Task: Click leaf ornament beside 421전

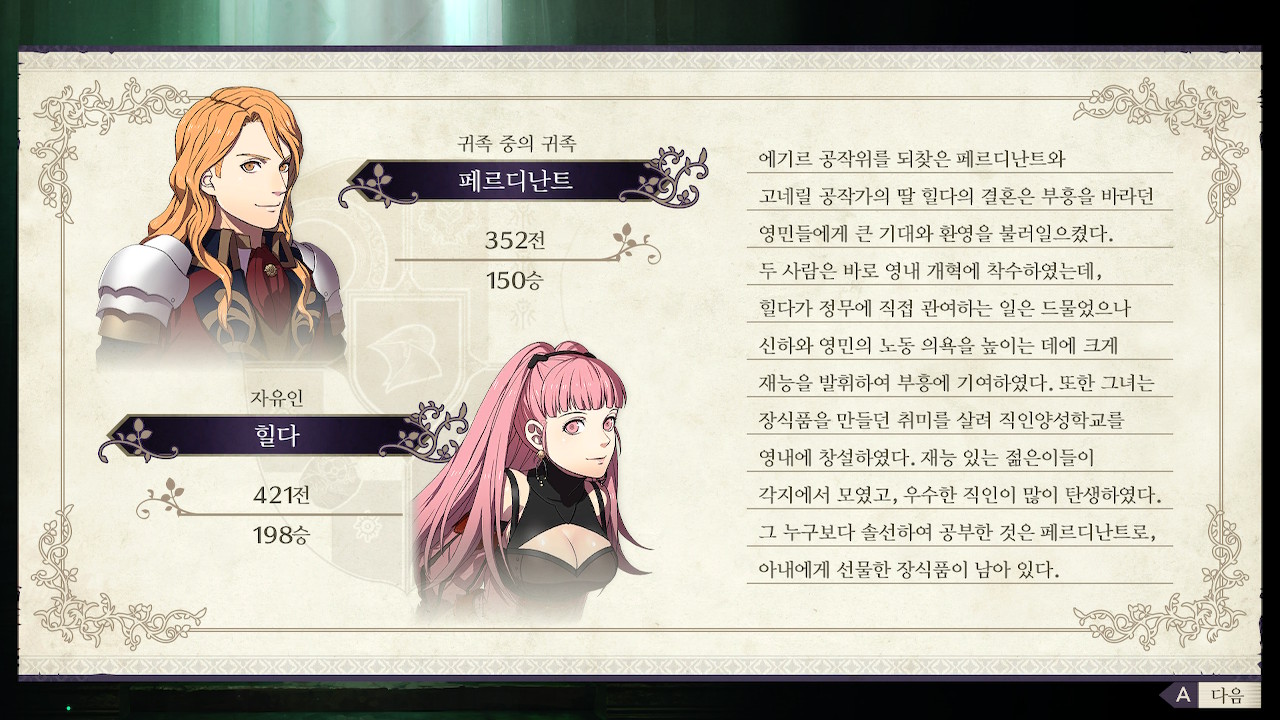Action: click(164, 494)
